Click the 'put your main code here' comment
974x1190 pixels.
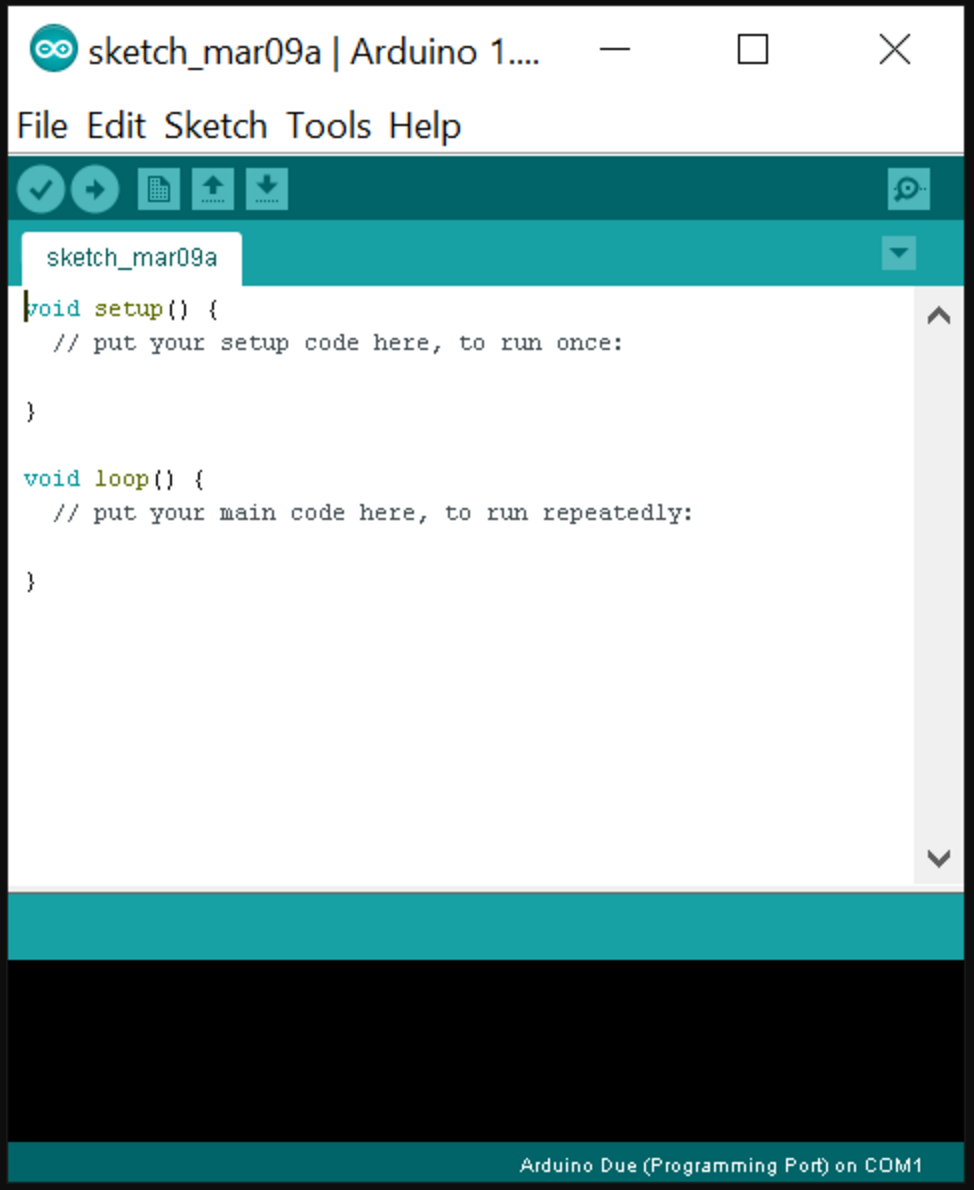point(373,513)
